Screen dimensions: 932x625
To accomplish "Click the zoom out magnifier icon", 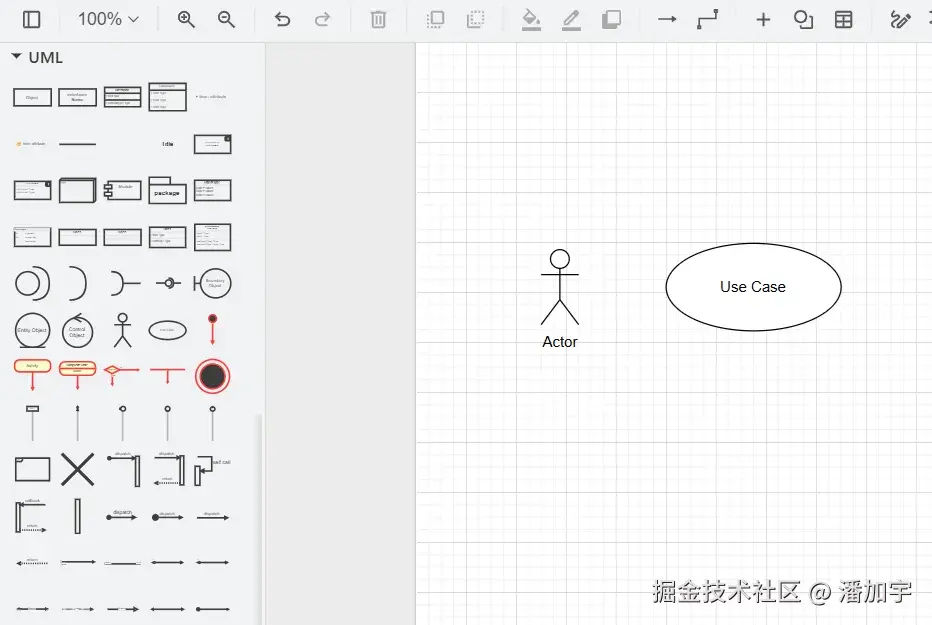I will (x=226, y=20).
